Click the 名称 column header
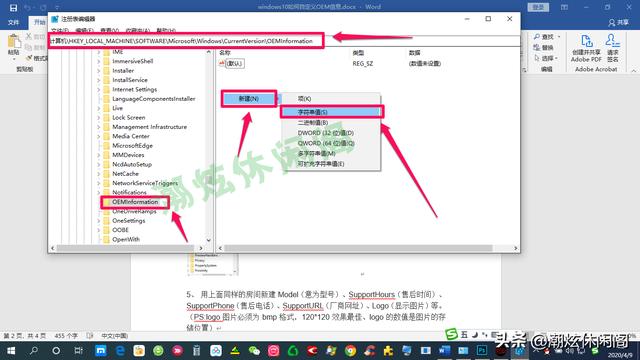Viewport: 640px width, 360px height. tap(225, 53)
